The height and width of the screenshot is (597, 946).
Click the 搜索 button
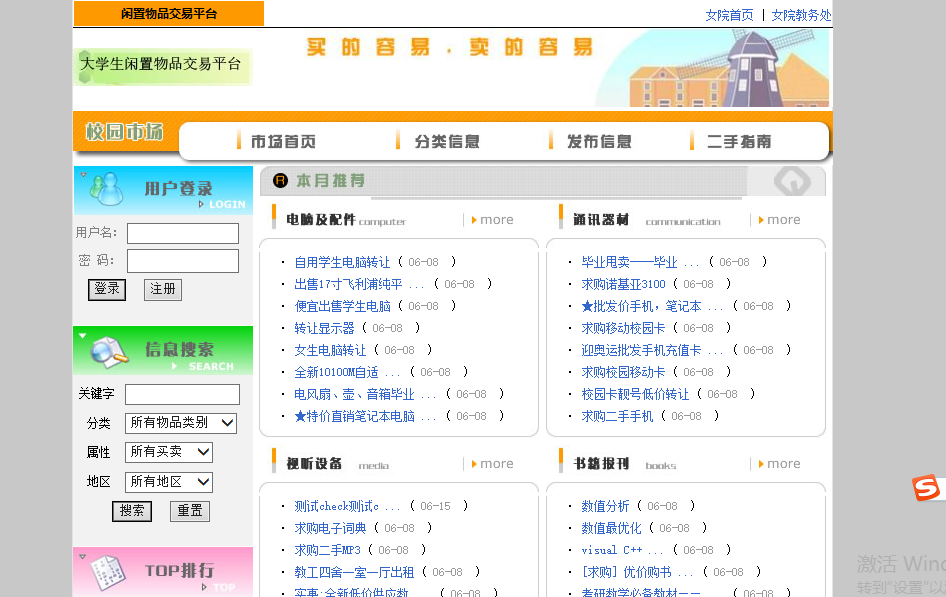pos(132,511)
